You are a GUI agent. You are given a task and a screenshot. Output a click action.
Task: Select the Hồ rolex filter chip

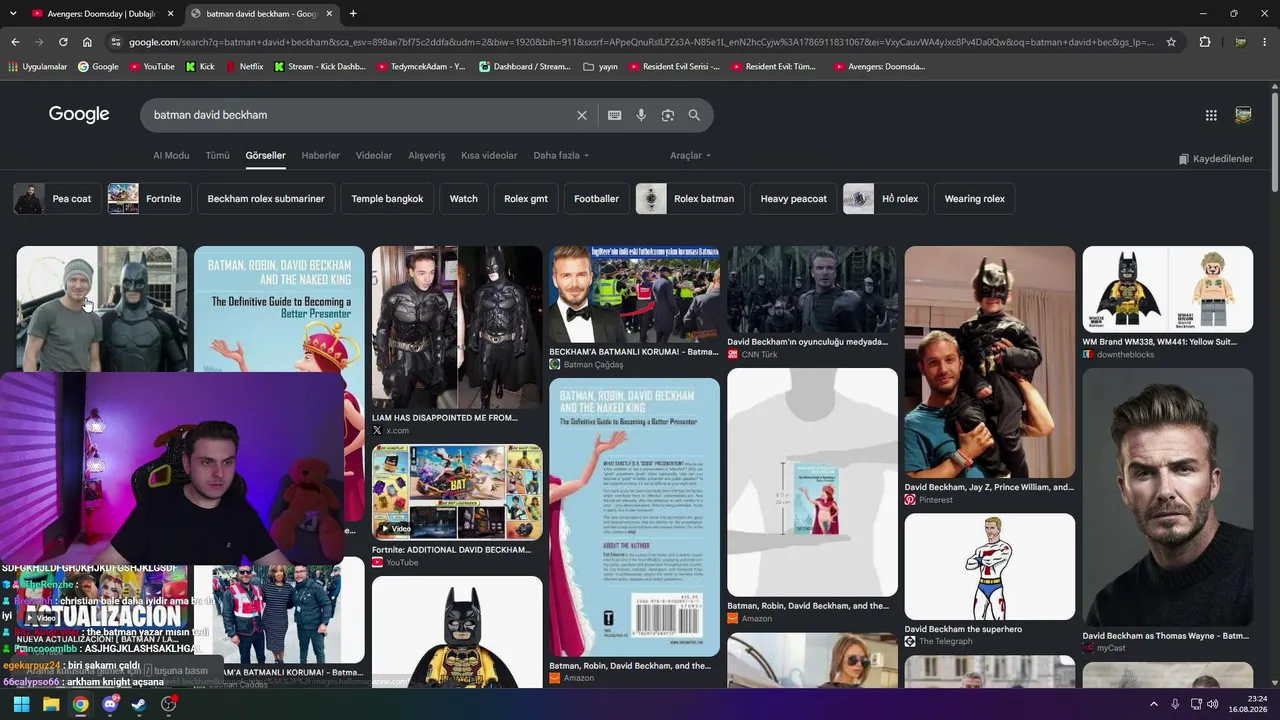(886, 199)
